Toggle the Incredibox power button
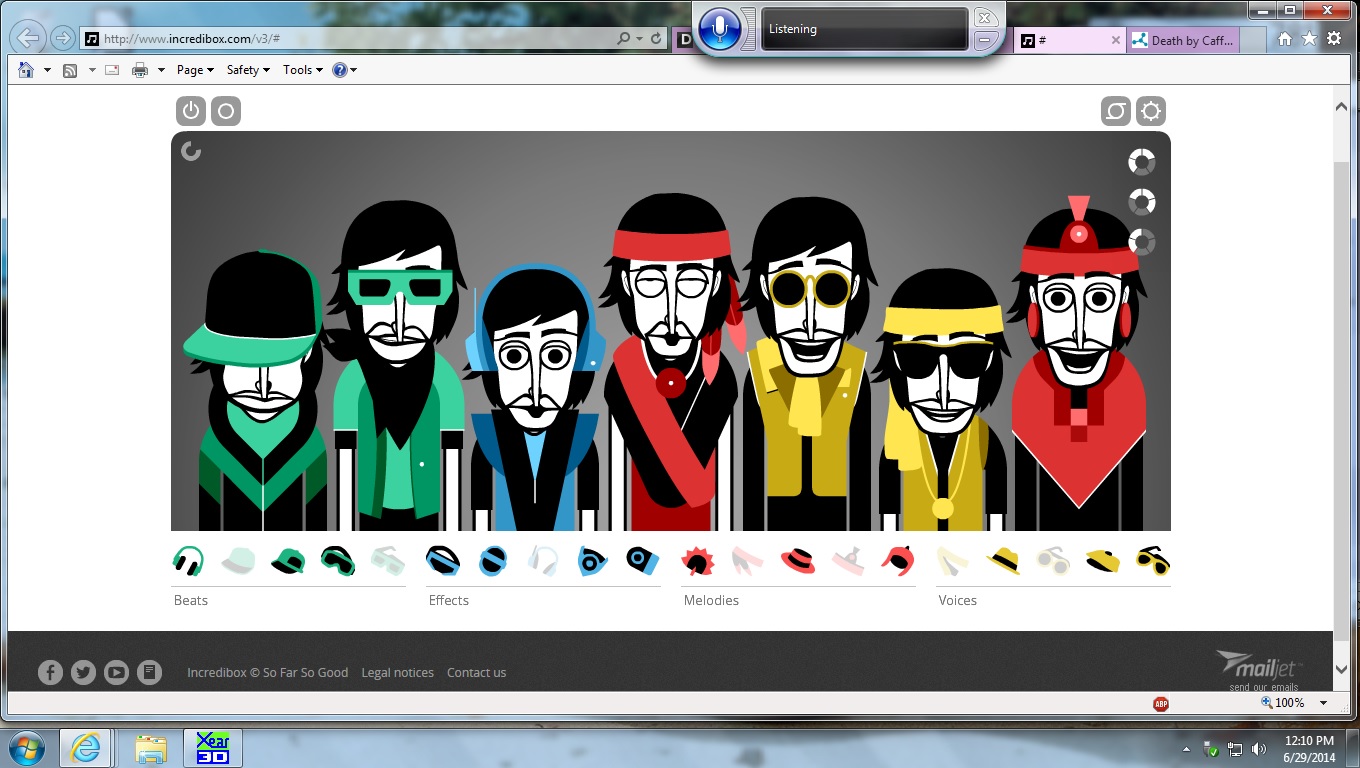The image size is (1360, 768). (191, 111)
